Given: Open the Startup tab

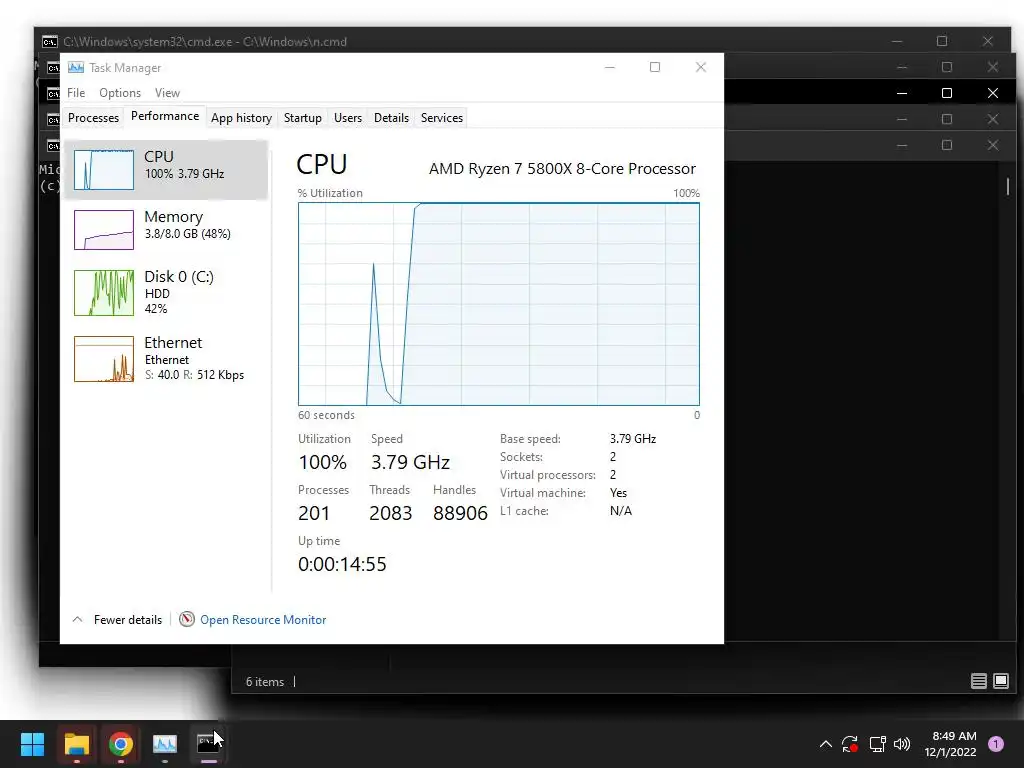Looking at the screenshot, I should (302, 118).
